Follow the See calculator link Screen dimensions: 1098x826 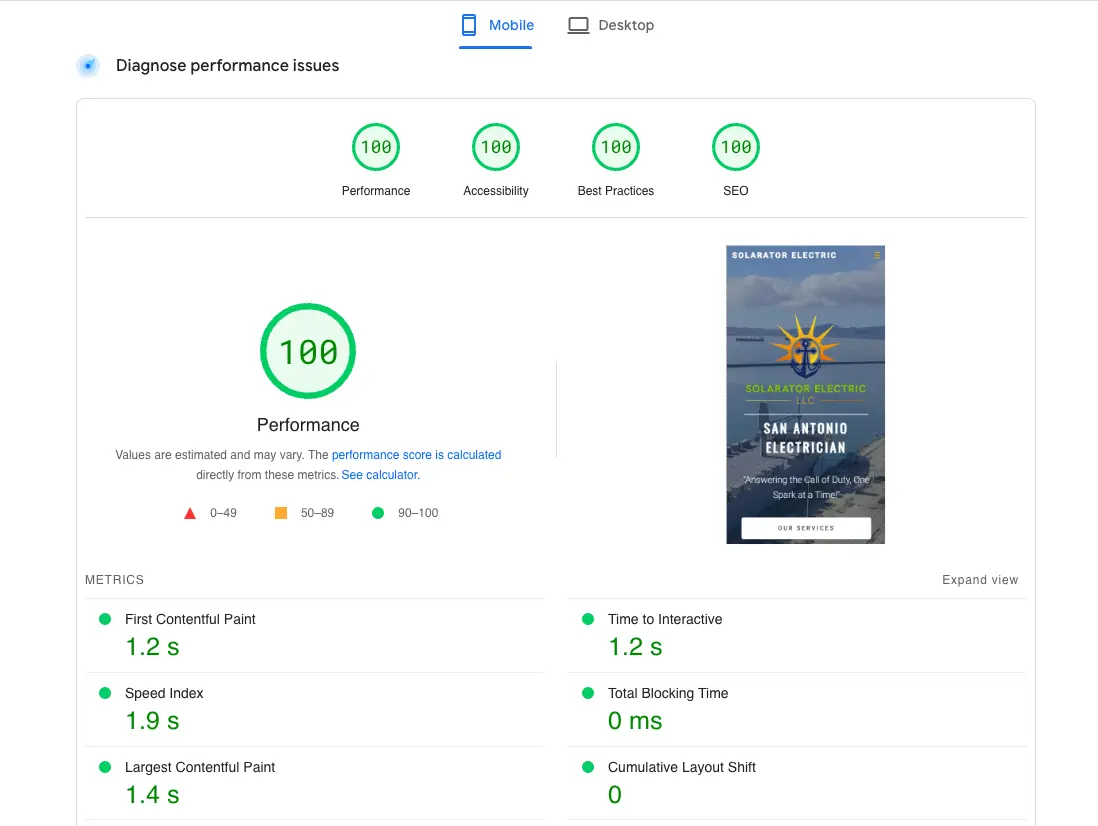coord(379,474)
